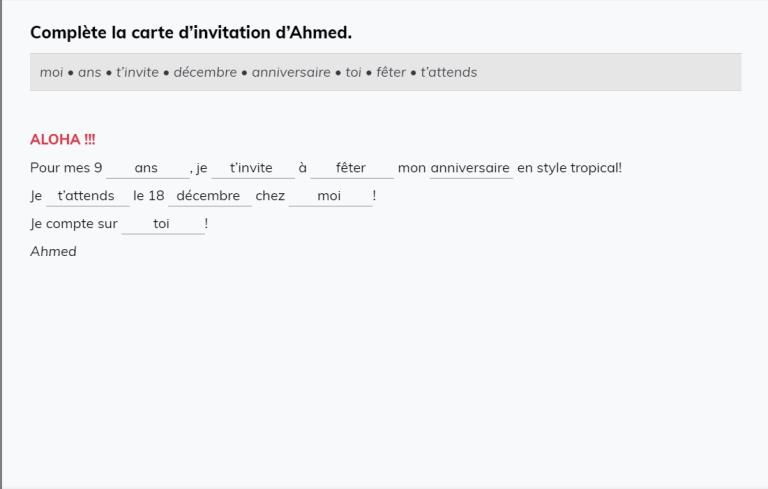Select the blank after "Je compte sur"
768x489 pixels.
(162, 224)
